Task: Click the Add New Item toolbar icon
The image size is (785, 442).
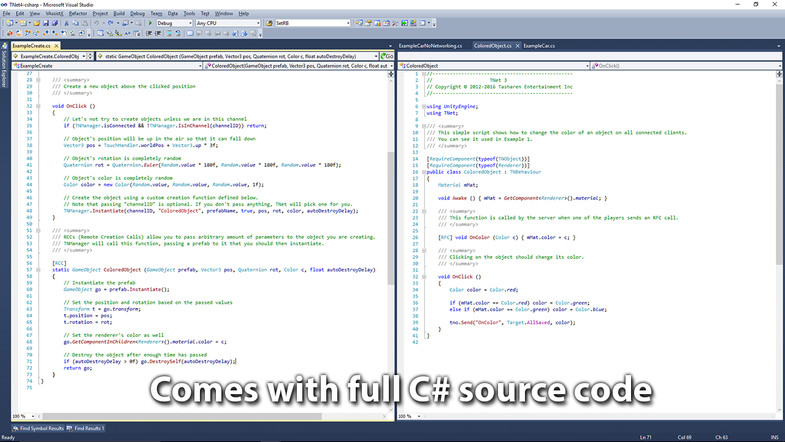Action: [23, 23]
